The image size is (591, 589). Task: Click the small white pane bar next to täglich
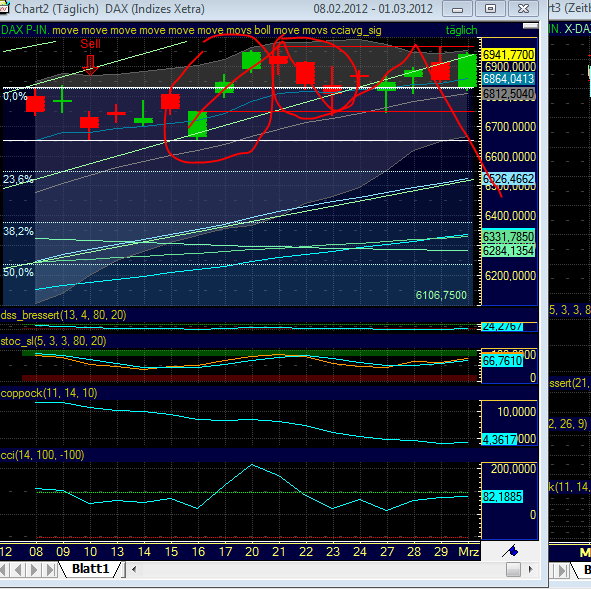(530, 26)
